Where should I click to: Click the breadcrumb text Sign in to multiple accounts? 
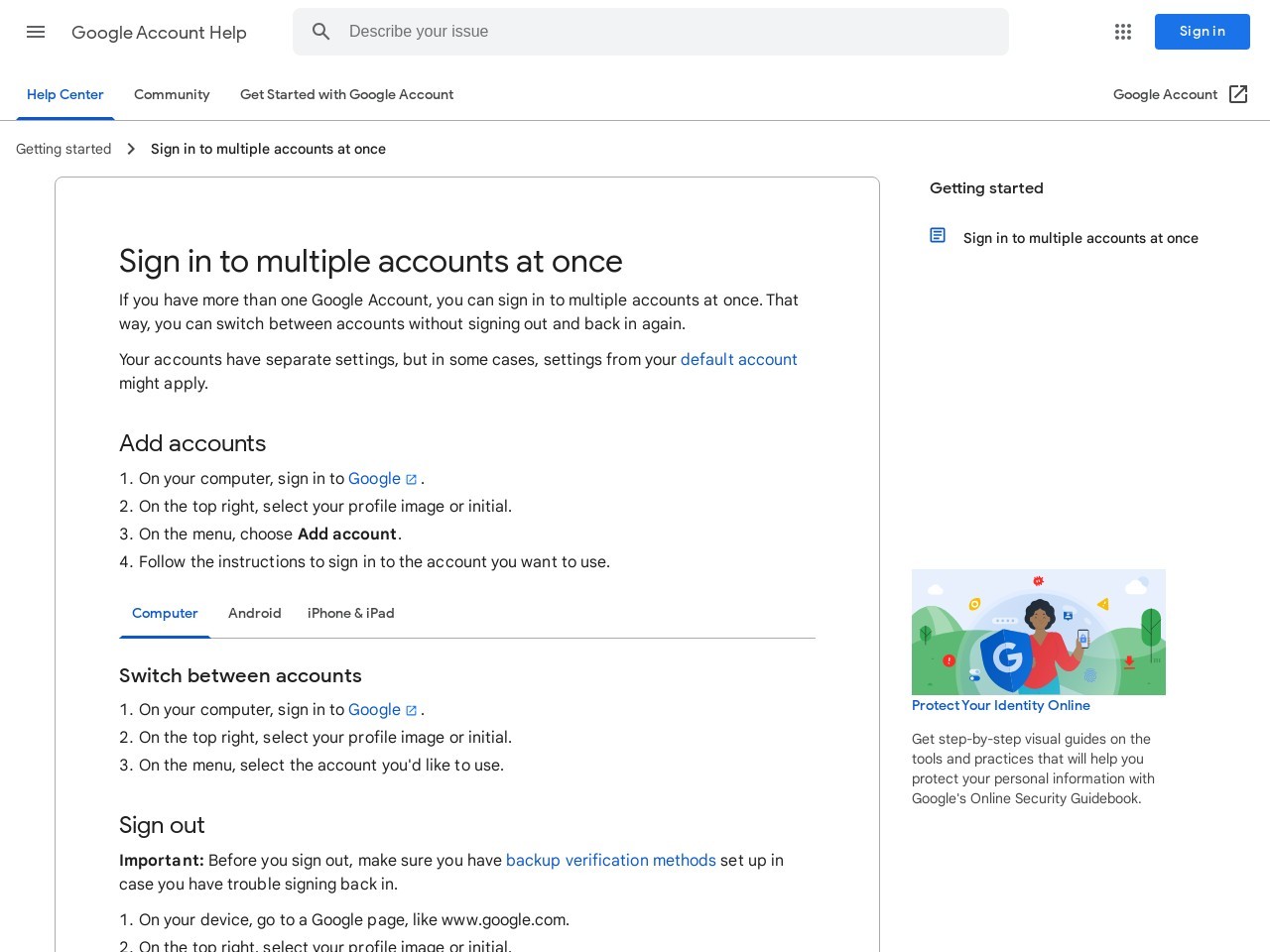click(x=268, y=149)
